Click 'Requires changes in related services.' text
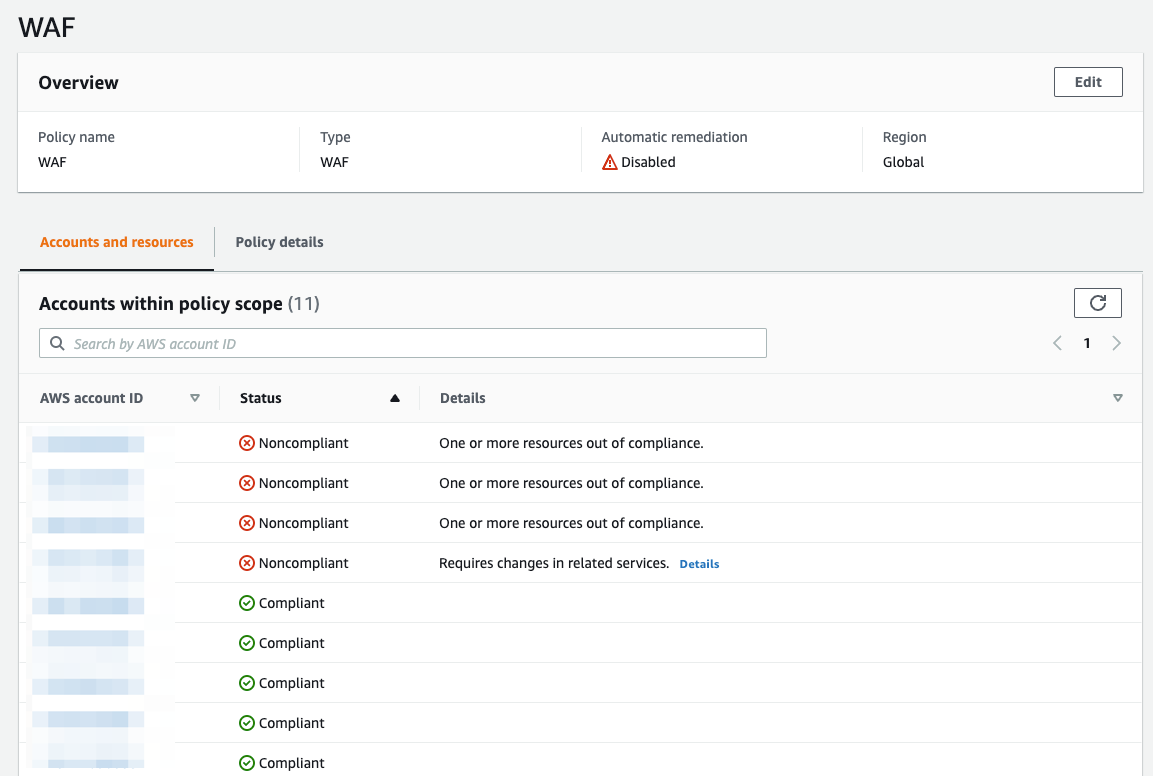The height and width of the screenshot is (776, 1153). pyautogui.click(x=554, y=563)
